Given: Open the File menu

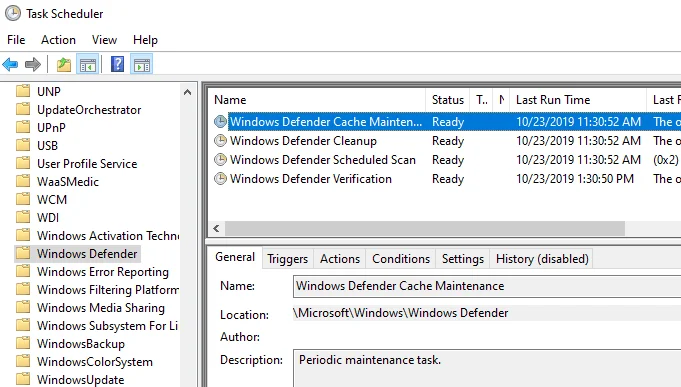Looking at the screenshot, I should click(16, 40).
